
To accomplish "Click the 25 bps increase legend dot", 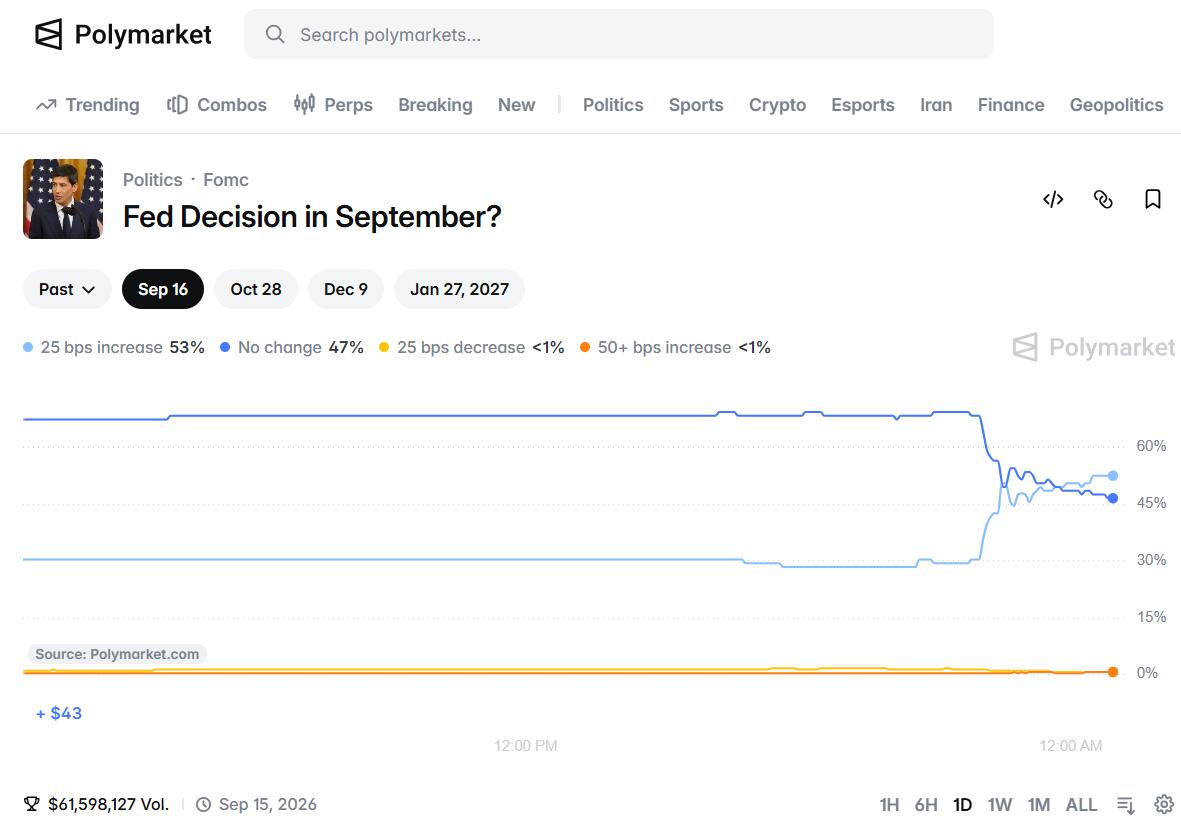I will click(x=28, y=347).
